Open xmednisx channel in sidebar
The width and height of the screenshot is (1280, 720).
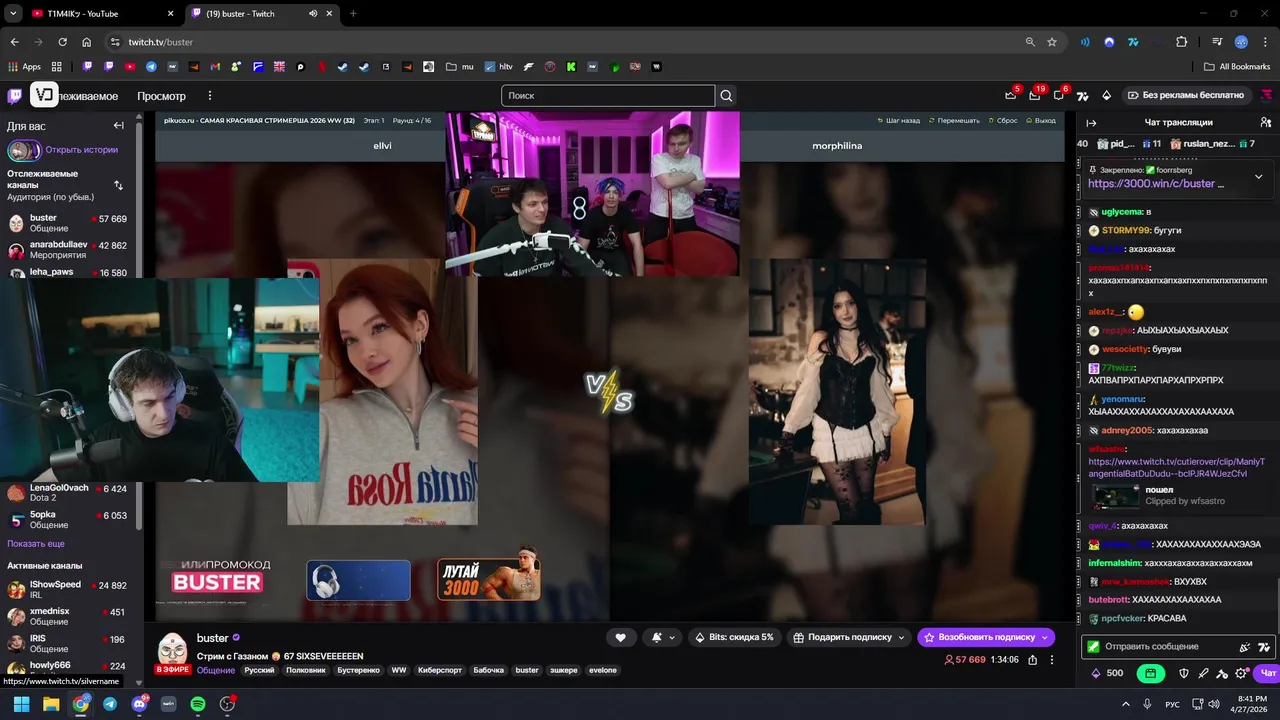(68, 617)
